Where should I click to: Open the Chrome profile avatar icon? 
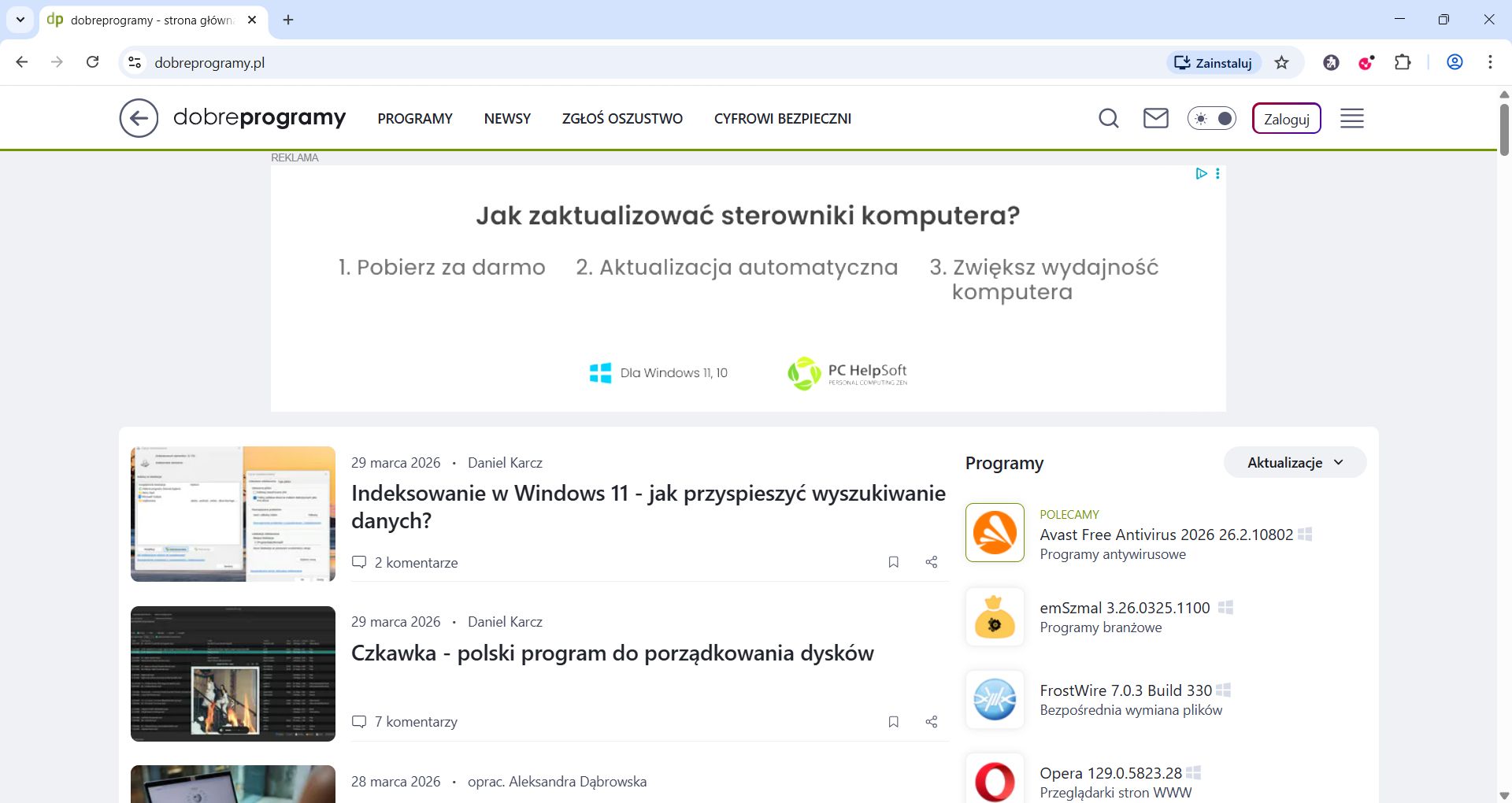click(x=1455, y=62)
